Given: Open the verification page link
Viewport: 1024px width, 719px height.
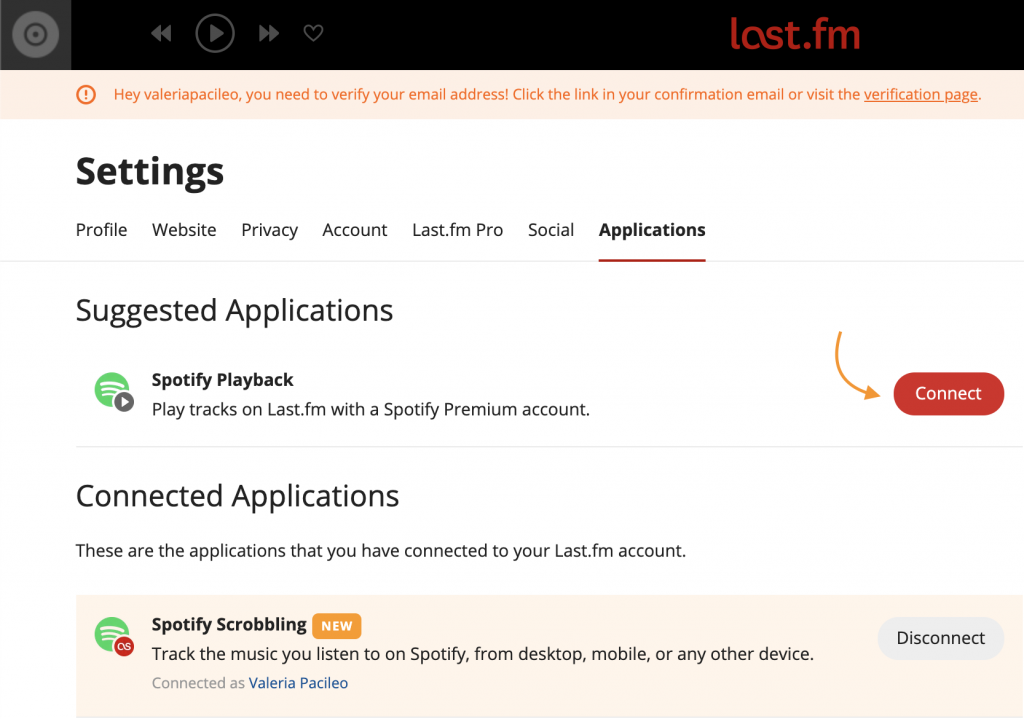Looking at the screenshot, I should [921, 94].
